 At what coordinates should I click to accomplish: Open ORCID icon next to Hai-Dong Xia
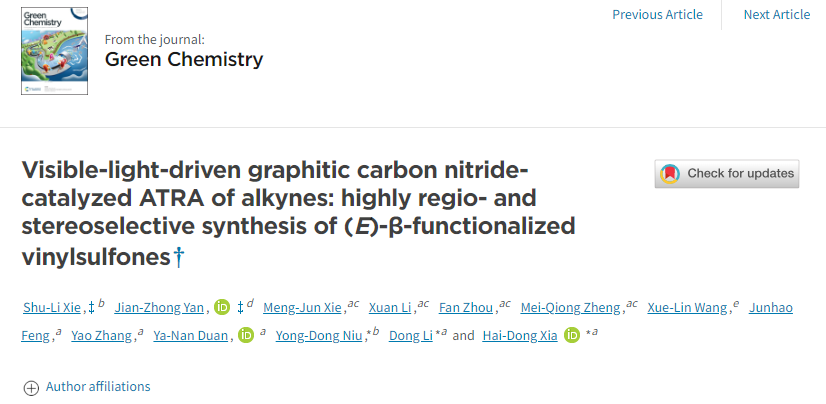click(572, 335)
